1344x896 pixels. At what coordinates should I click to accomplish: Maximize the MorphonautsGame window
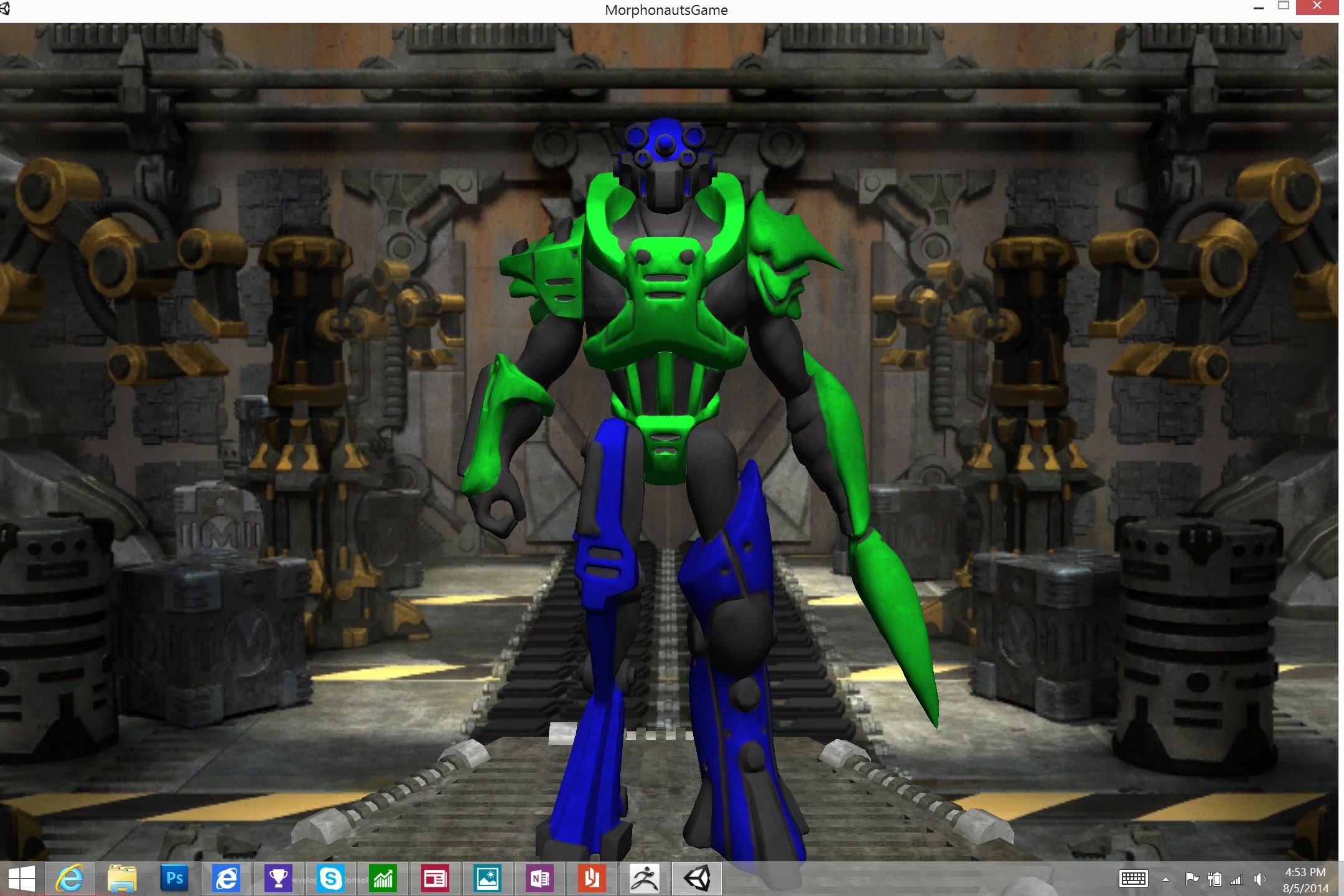pos(1283,6)
